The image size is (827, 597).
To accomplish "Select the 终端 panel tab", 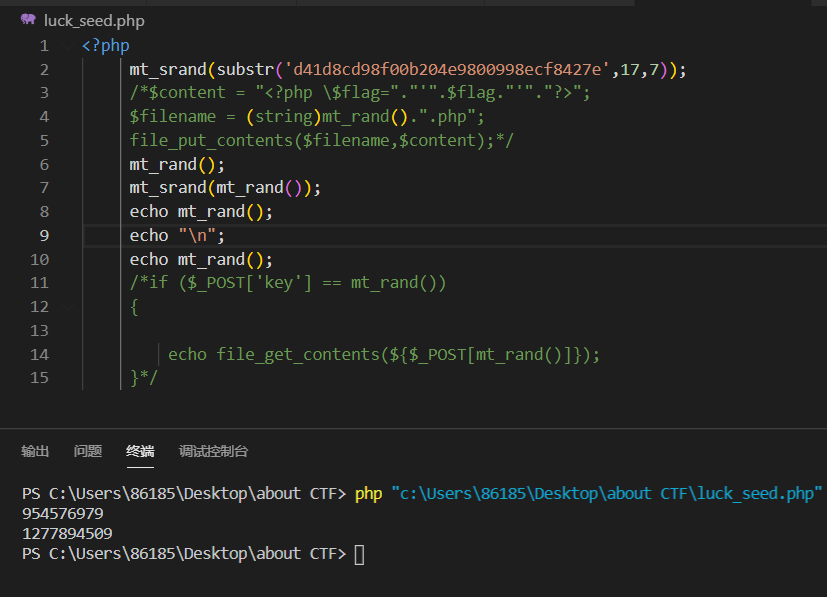I will tap(140, 451).
